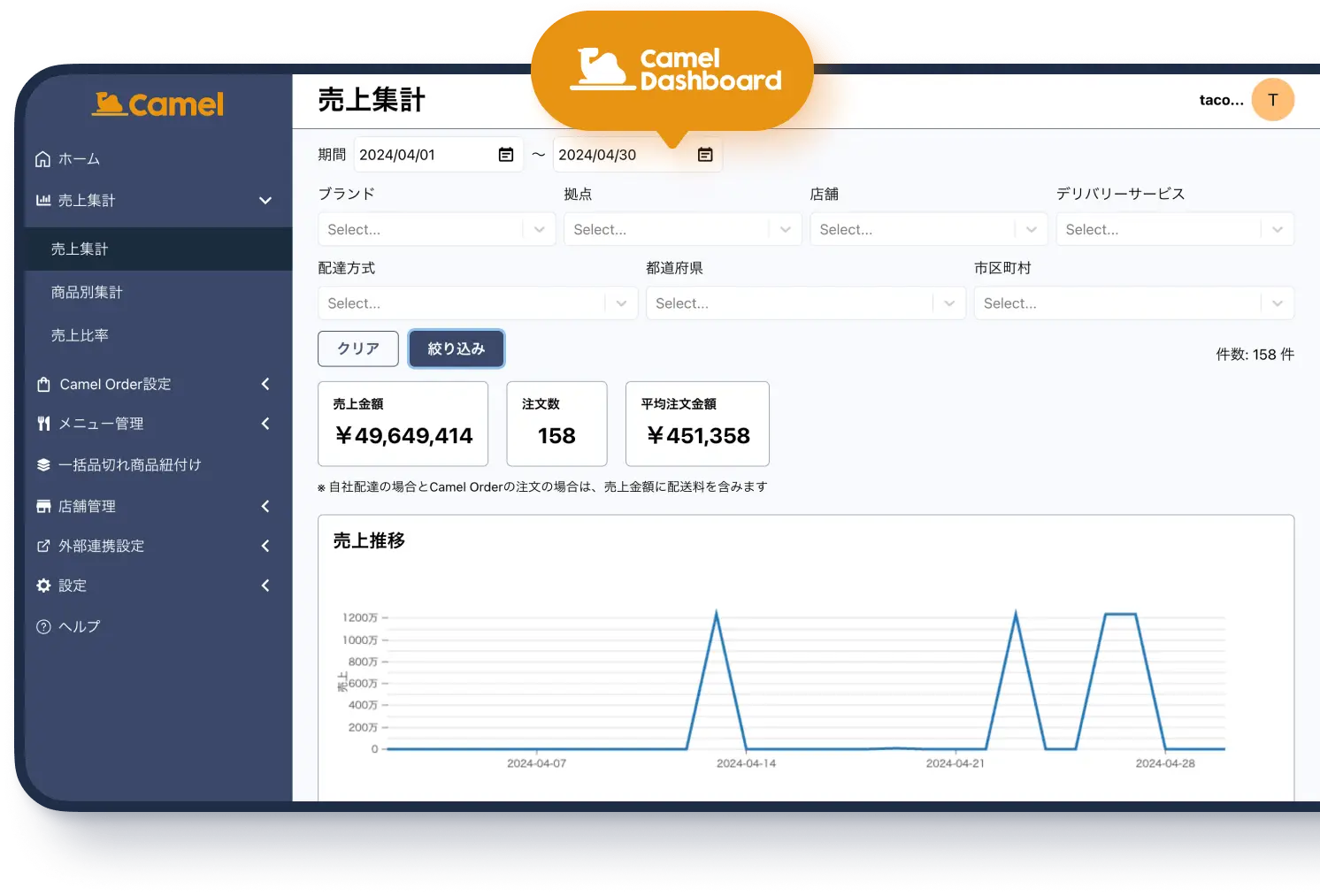
Task: Click the 売上金額 ¥49,649,414 card
Action: tap(403, 424)
